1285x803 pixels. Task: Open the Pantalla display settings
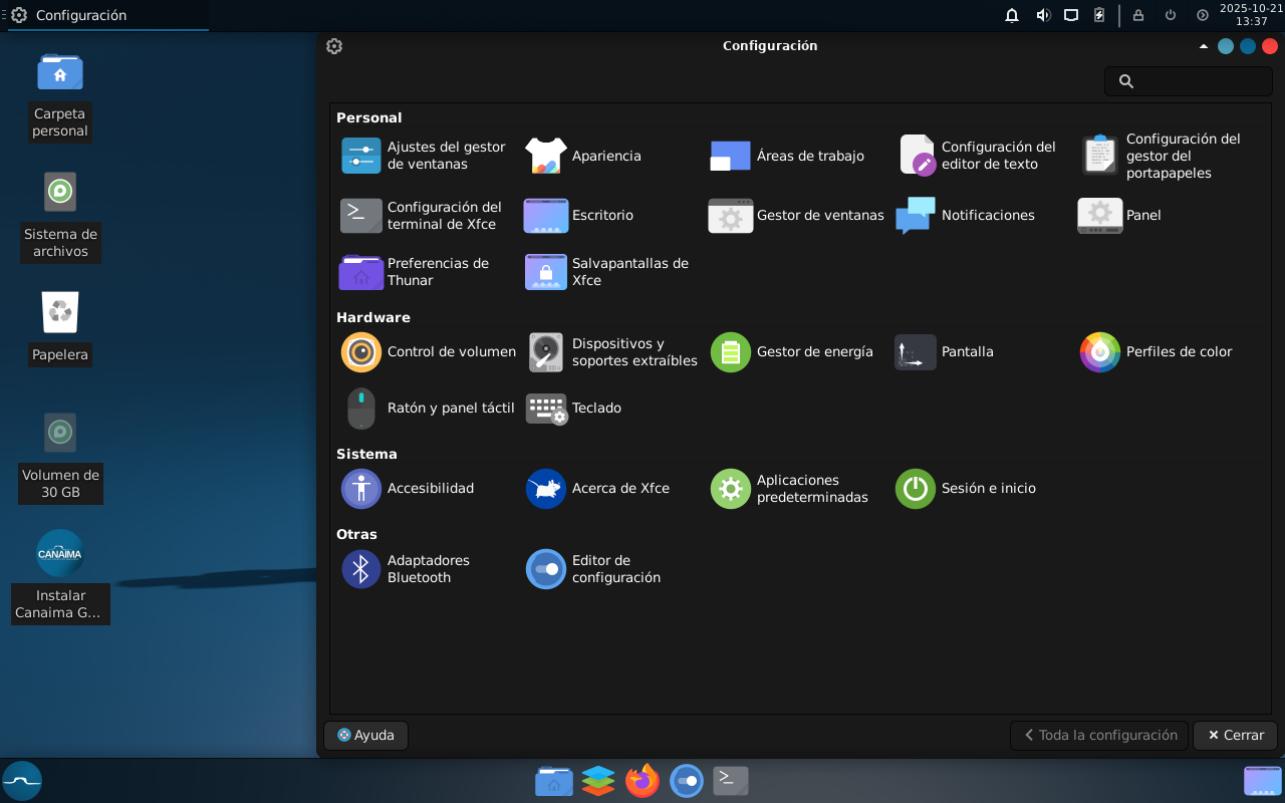[x=944, y=352]
